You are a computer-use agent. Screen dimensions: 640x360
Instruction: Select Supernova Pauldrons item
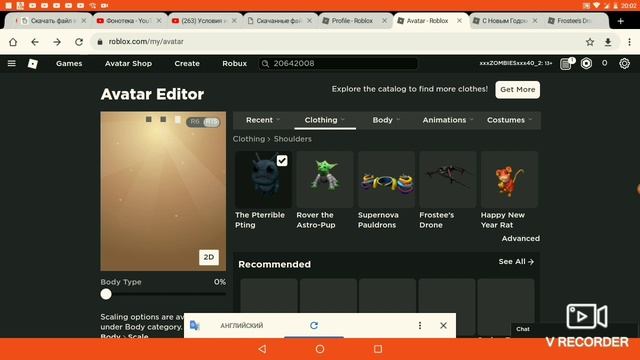point(386,190)
